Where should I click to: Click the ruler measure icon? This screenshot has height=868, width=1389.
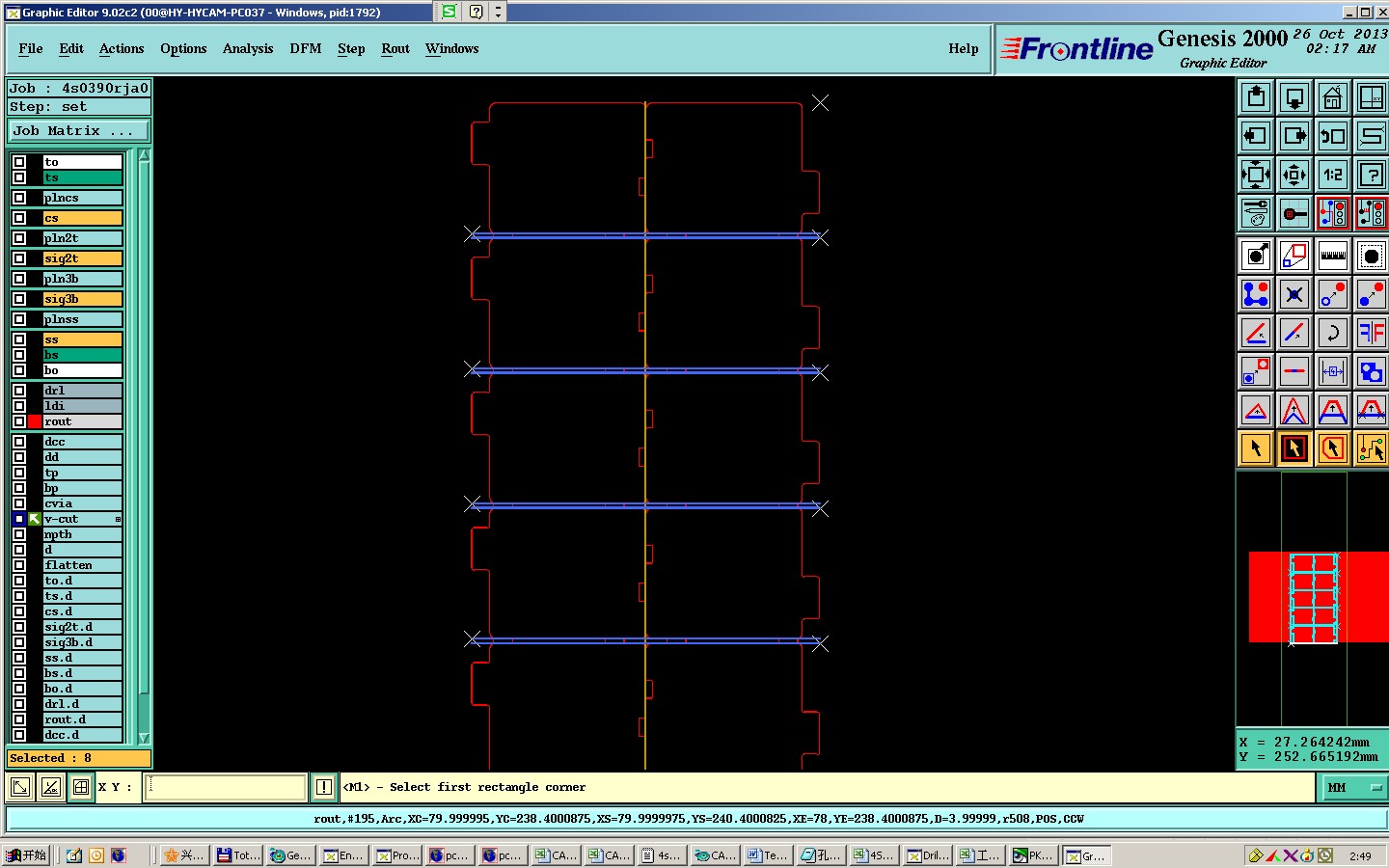pyautogui.click(x=1333, y=256)
